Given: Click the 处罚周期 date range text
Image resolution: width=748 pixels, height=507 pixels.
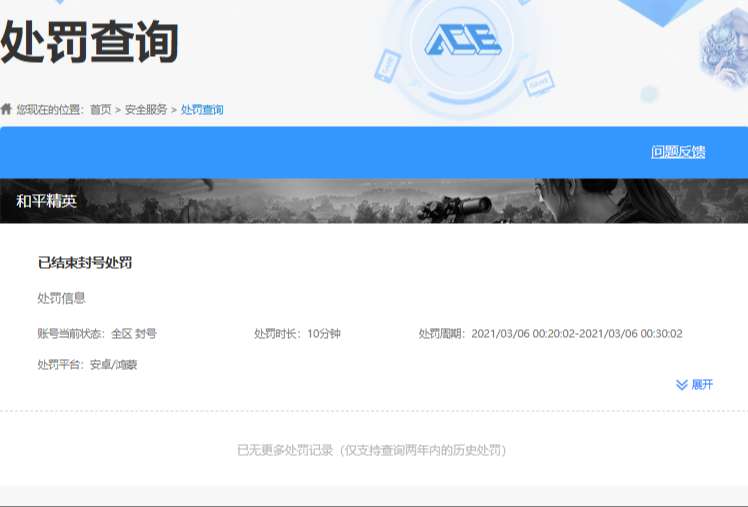Looking at the screenshot, I should pos(551,333).
